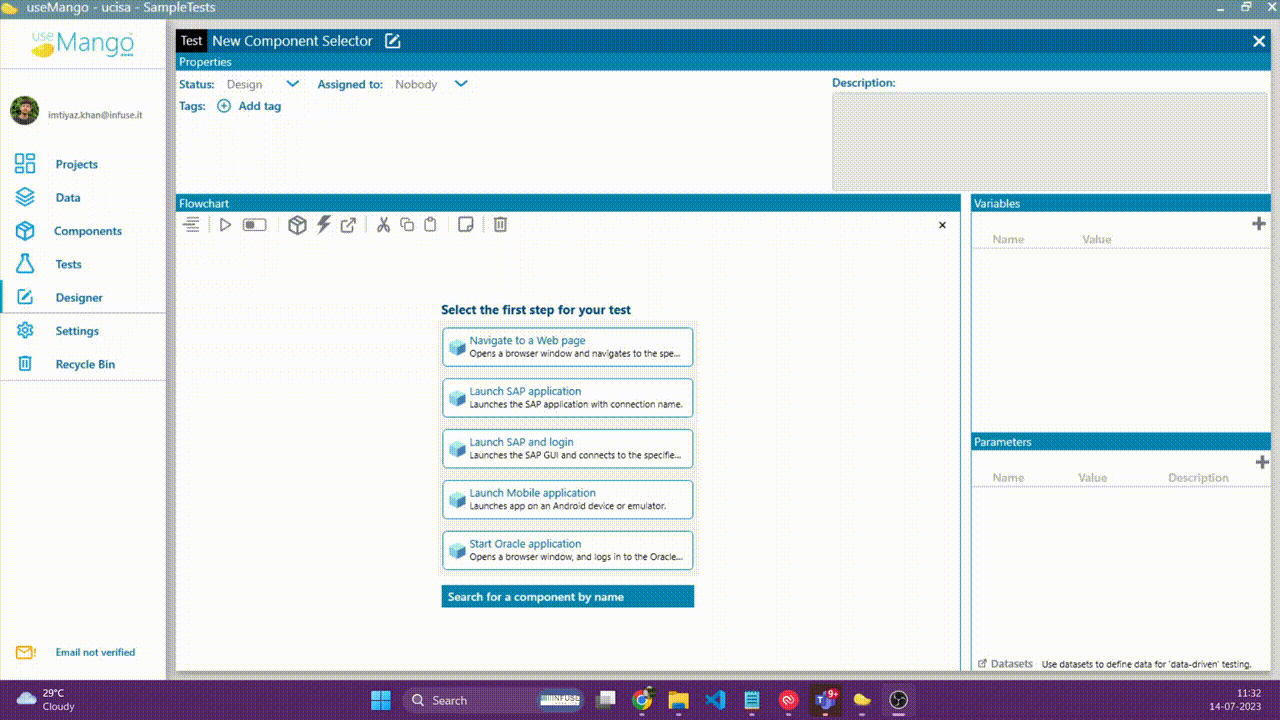Click the component box icon in toolbar

coord(297,225)
